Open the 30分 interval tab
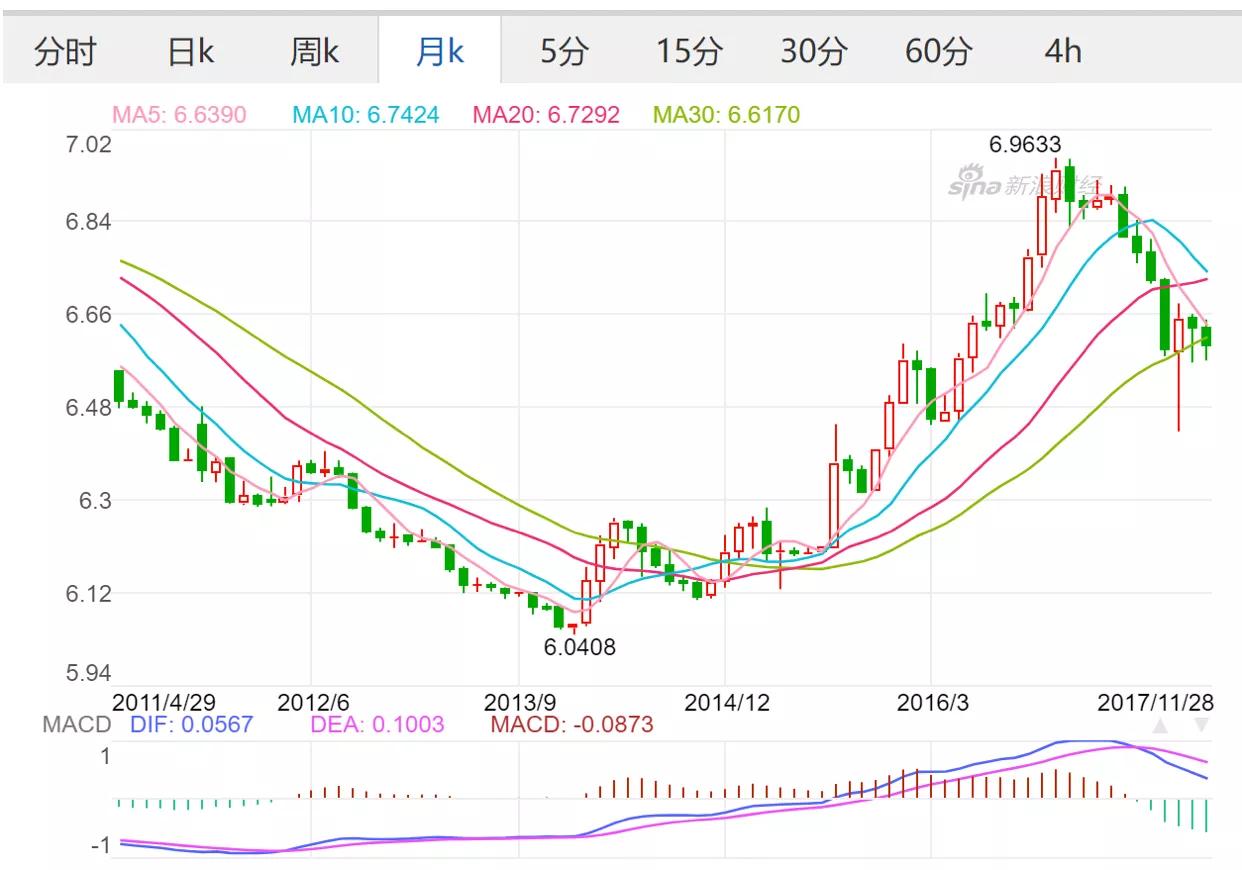This screenshot has width=1242, height=870. 814,51
